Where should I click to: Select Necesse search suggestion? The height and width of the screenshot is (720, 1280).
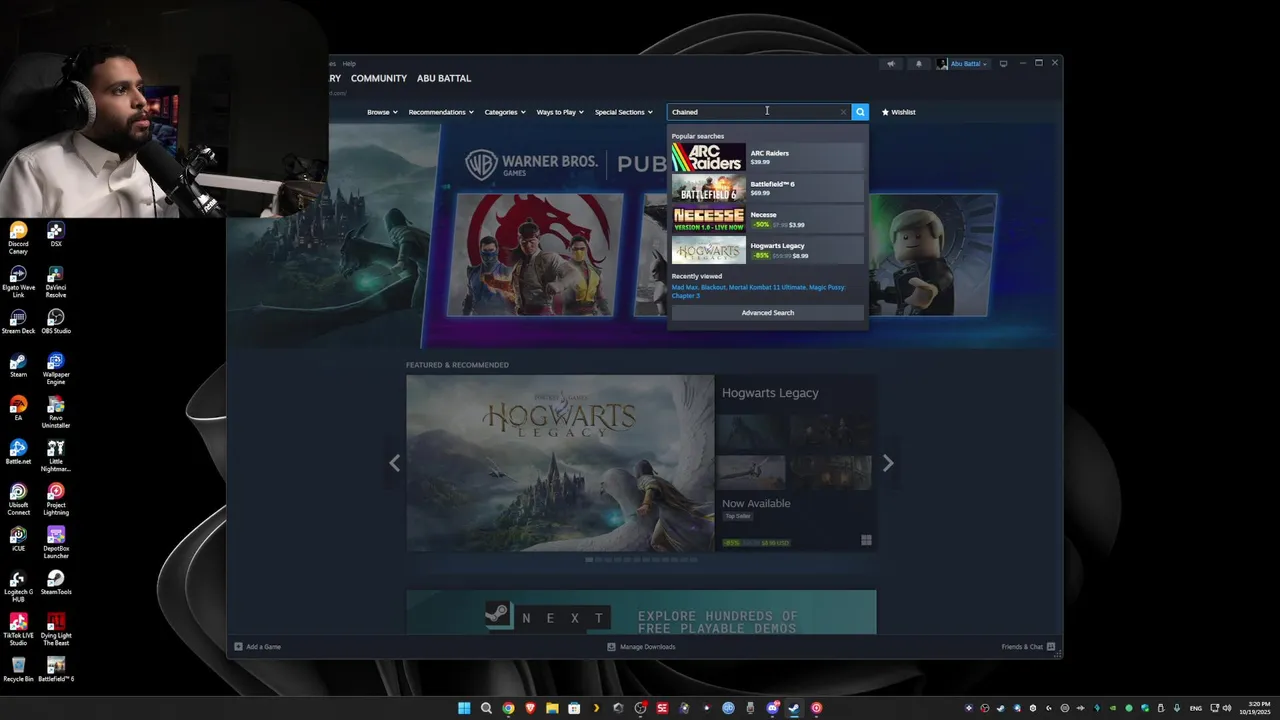[x=767, y=219]
